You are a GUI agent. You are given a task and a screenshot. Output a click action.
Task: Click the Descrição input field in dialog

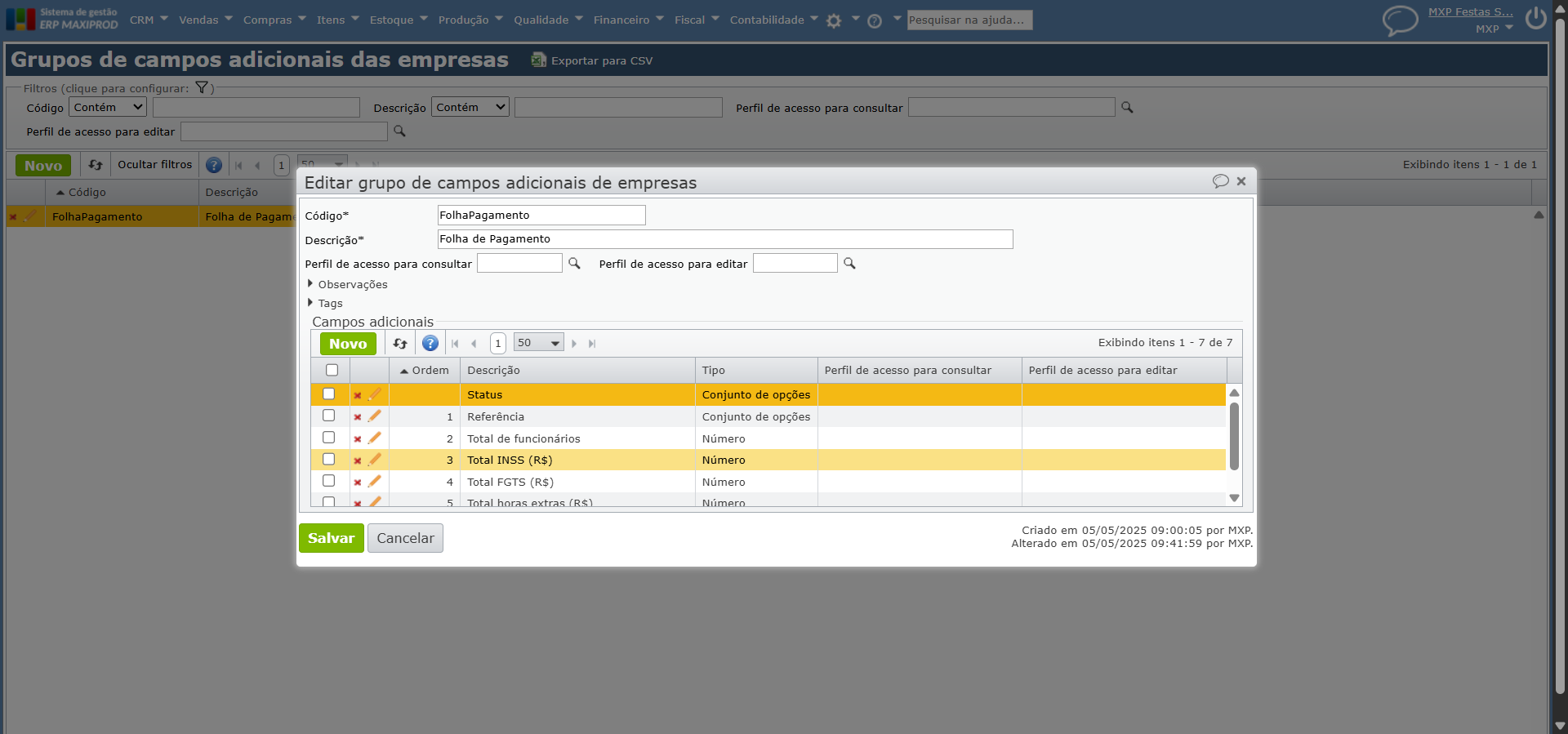coord(725,239)
